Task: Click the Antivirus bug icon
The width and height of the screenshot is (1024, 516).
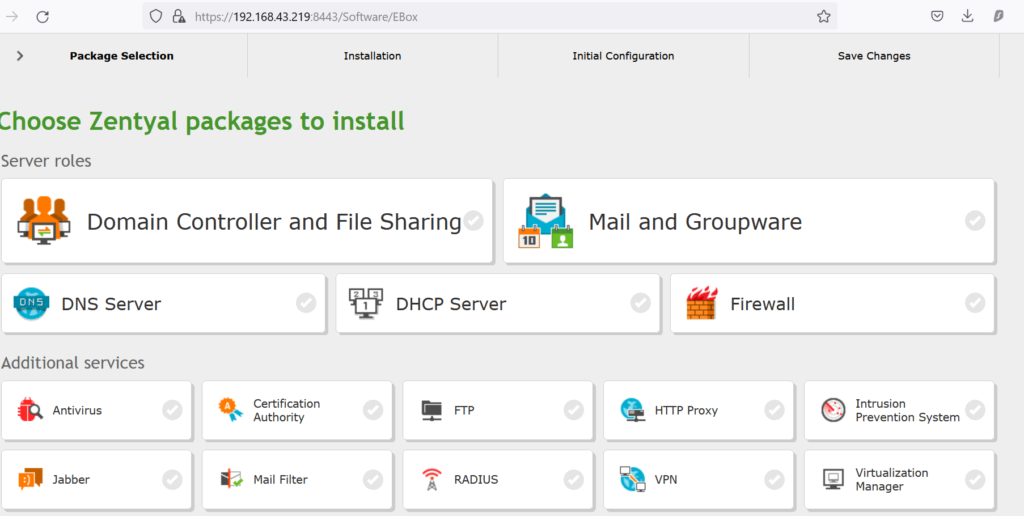Action: pos(31,410)
